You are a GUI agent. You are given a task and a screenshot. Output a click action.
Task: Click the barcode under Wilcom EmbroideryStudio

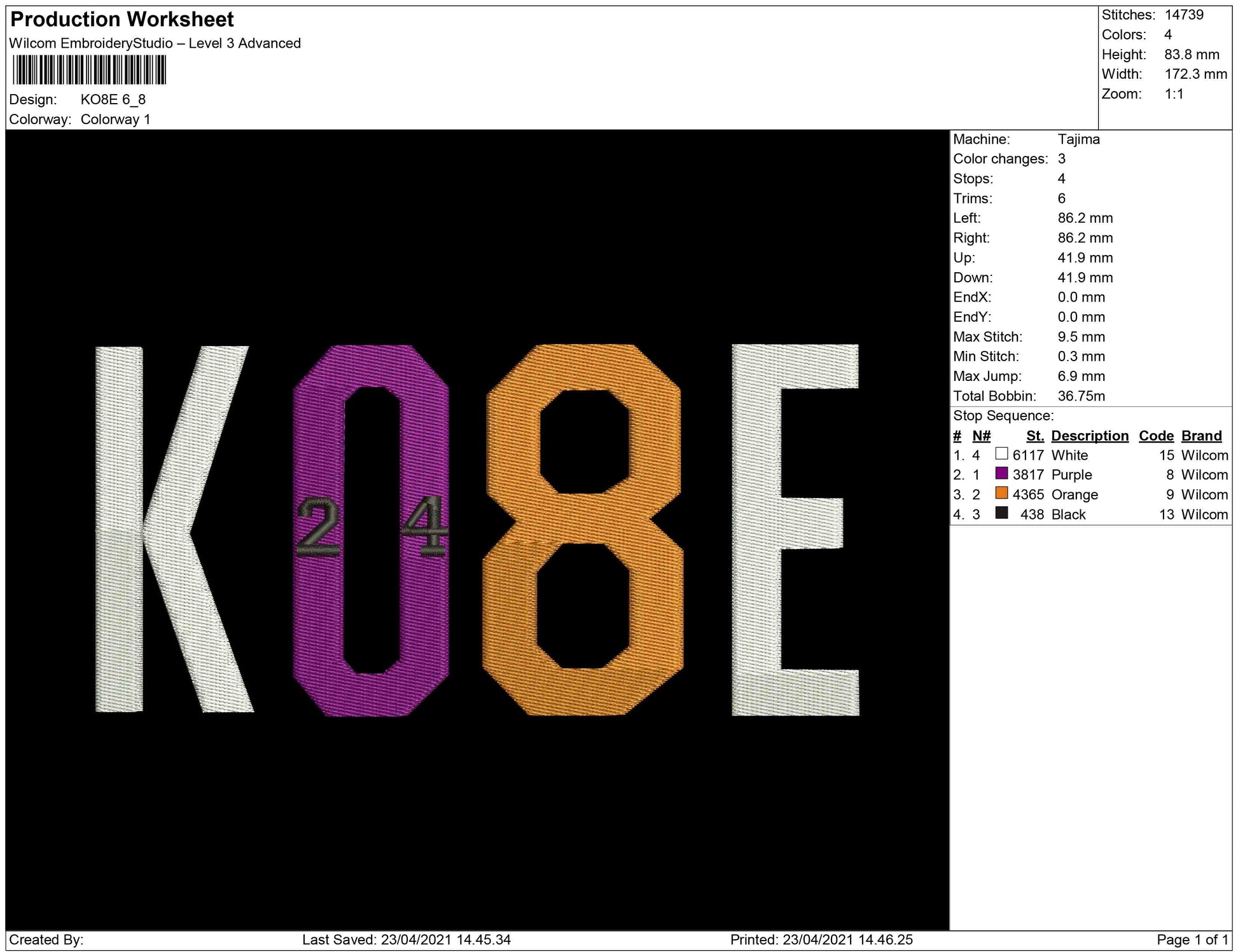[x=89, y=70]
